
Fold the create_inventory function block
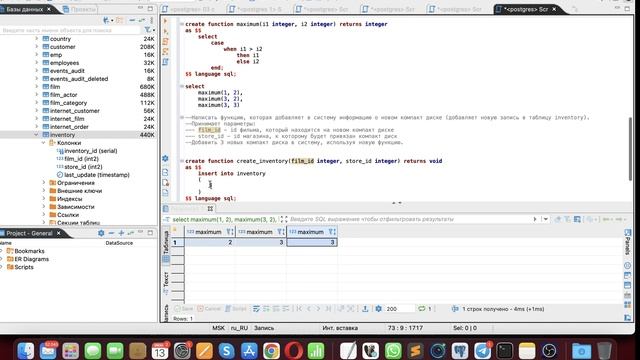(x=182, y=161)
